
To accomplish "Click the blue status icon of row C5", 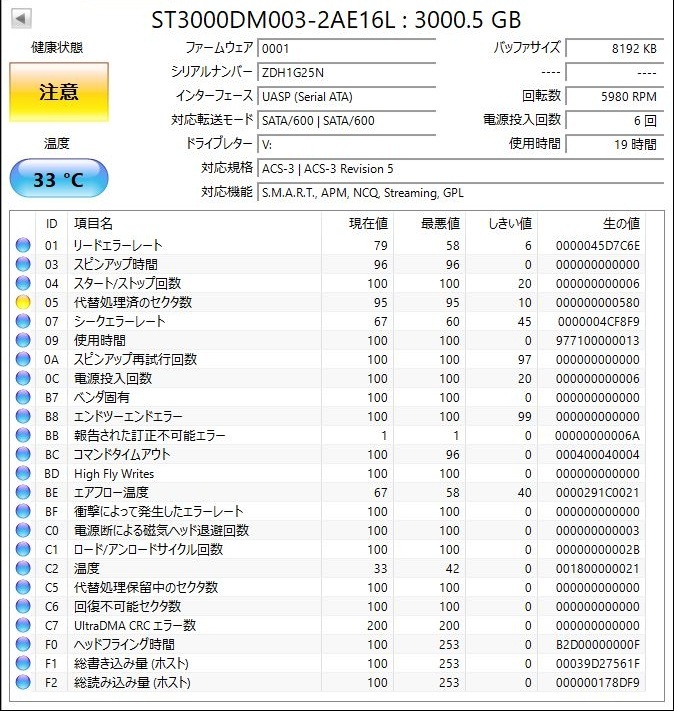I will [23, 587].
